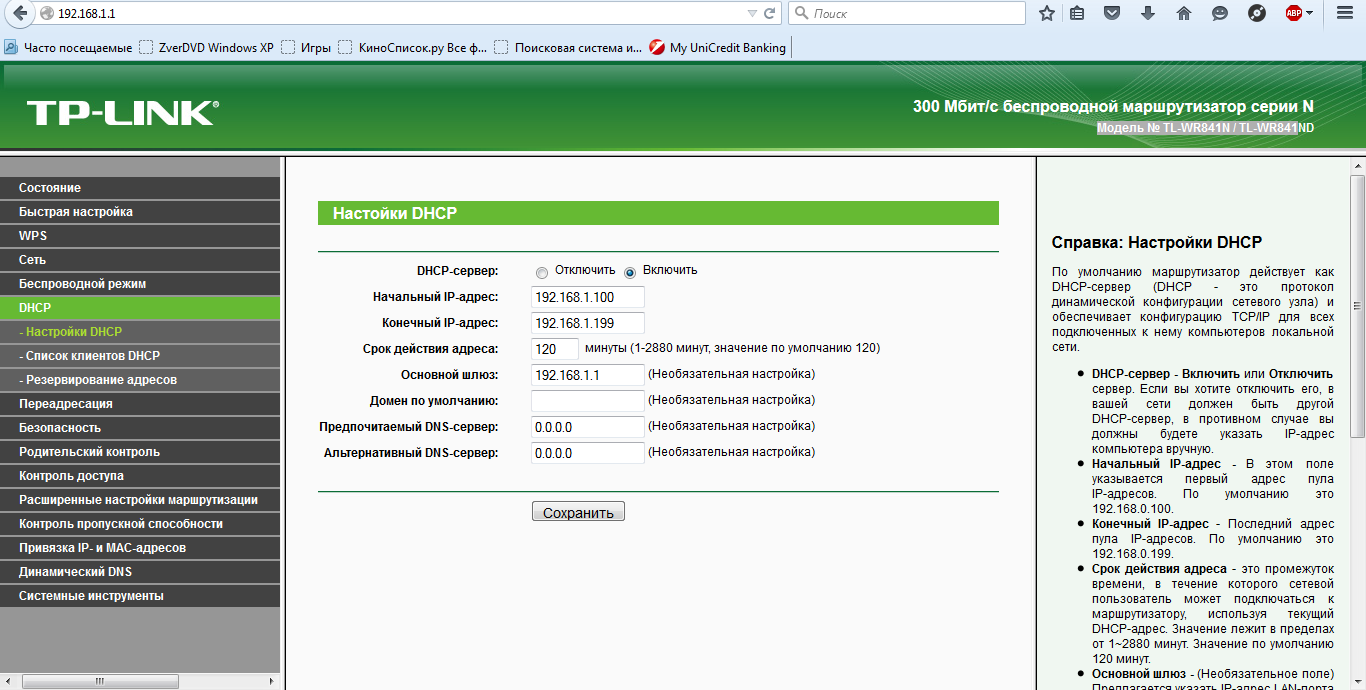Viewport: 1366px width, 690px height.
Task: Open Переадресация menu section
Action: click(x=140, y=404)
